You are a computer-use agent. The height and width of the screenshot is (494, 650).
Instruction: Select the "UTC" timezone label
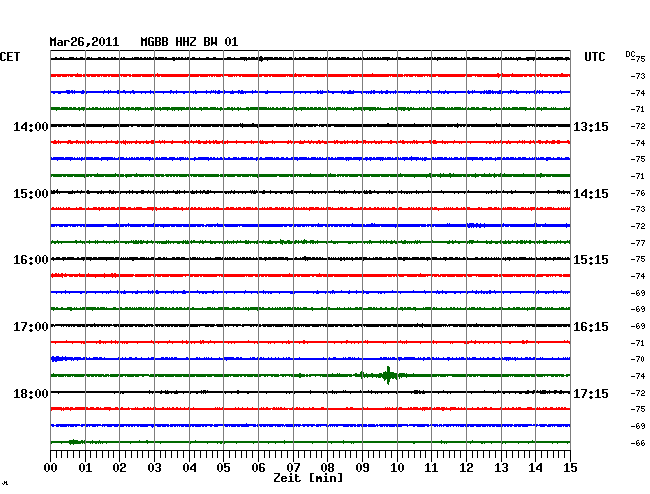(594, 57)
